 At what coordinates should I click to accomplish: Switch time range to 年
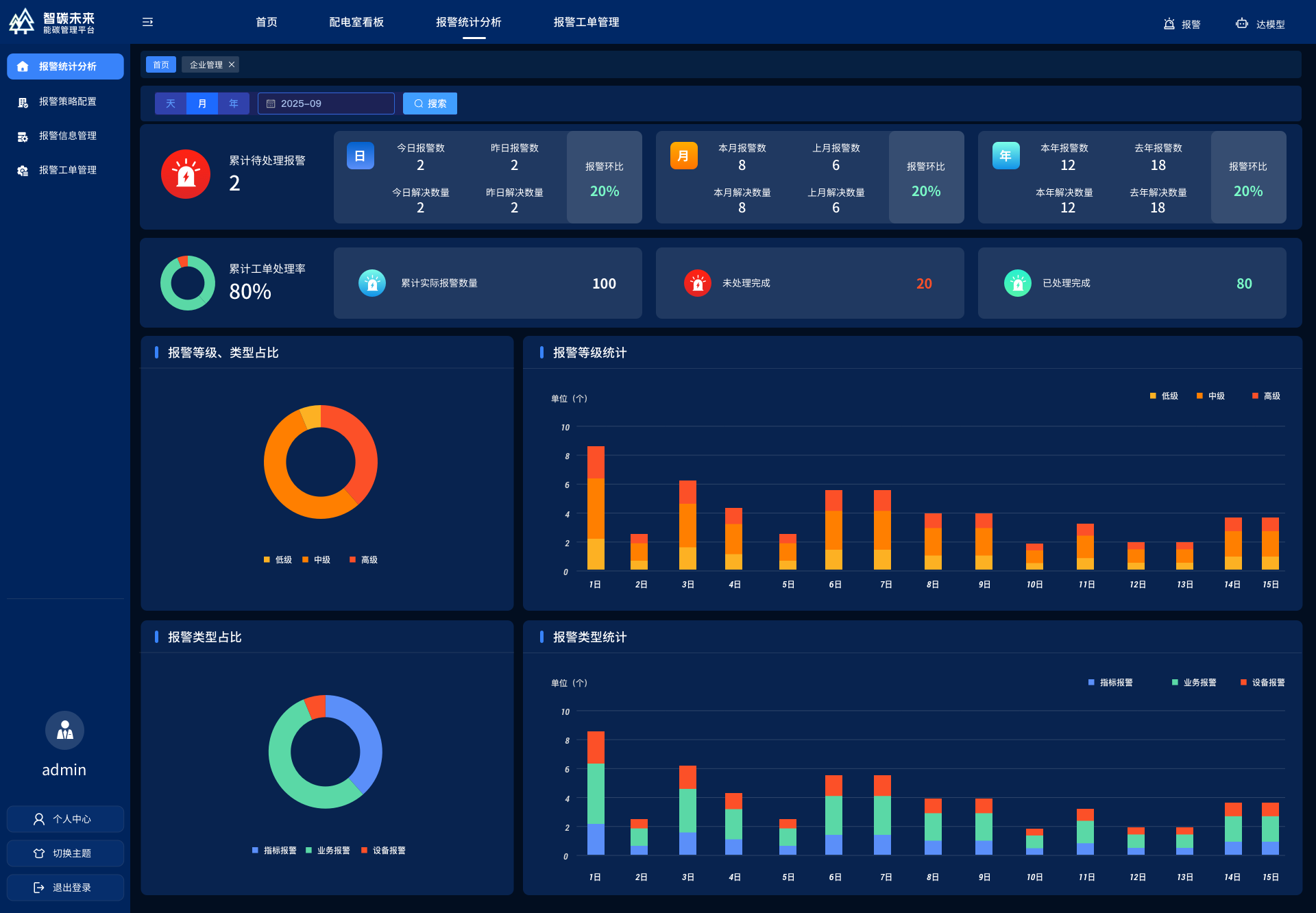tap(234, 104)
